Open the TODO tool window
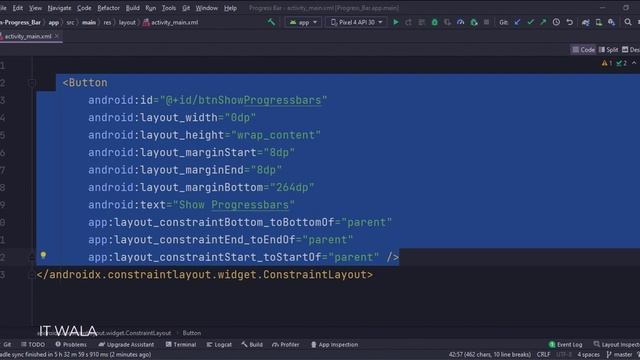640x360 pixels. [x=33, y=344]
